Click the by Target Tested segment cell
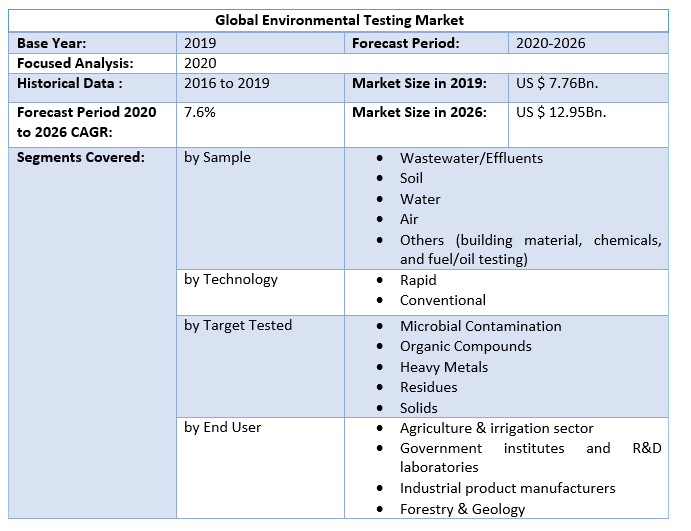691x531 pixels. pyautogui.click(x=238, y=325)
